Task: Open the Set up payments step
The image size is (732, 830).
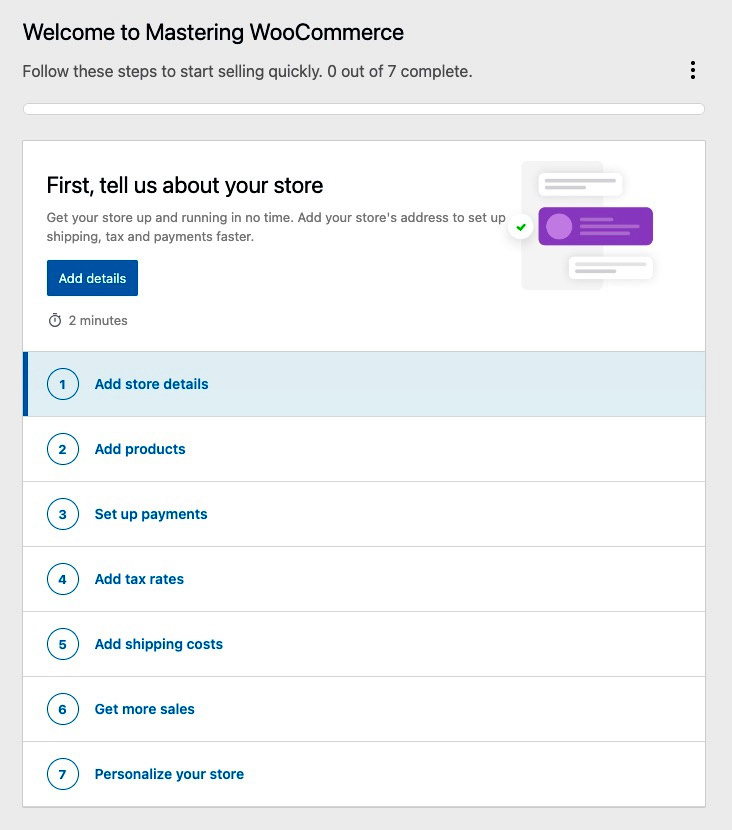Action: (364, 514)
